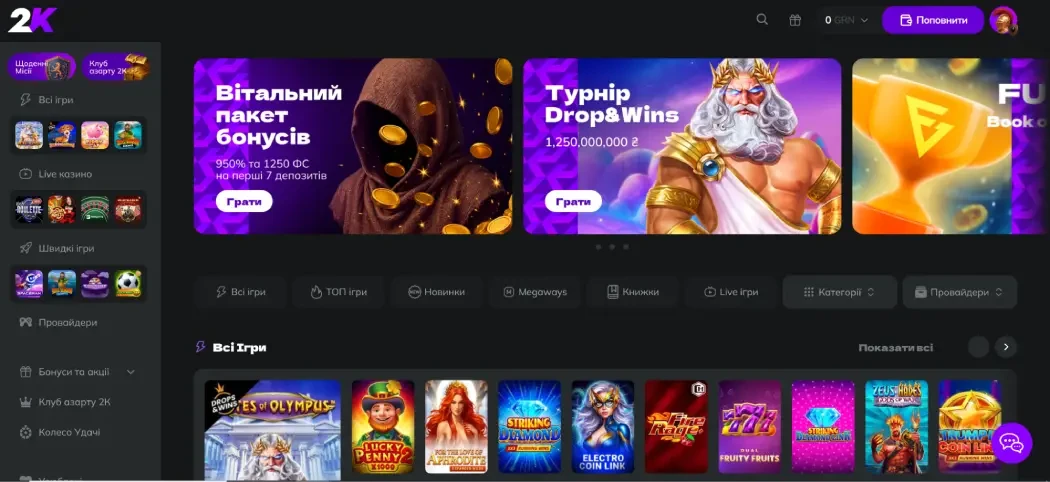Viewport: 1050px width, 482px height.
Task: Open the Lucky Penny game thumbnail
Action: tap(383, 427)
